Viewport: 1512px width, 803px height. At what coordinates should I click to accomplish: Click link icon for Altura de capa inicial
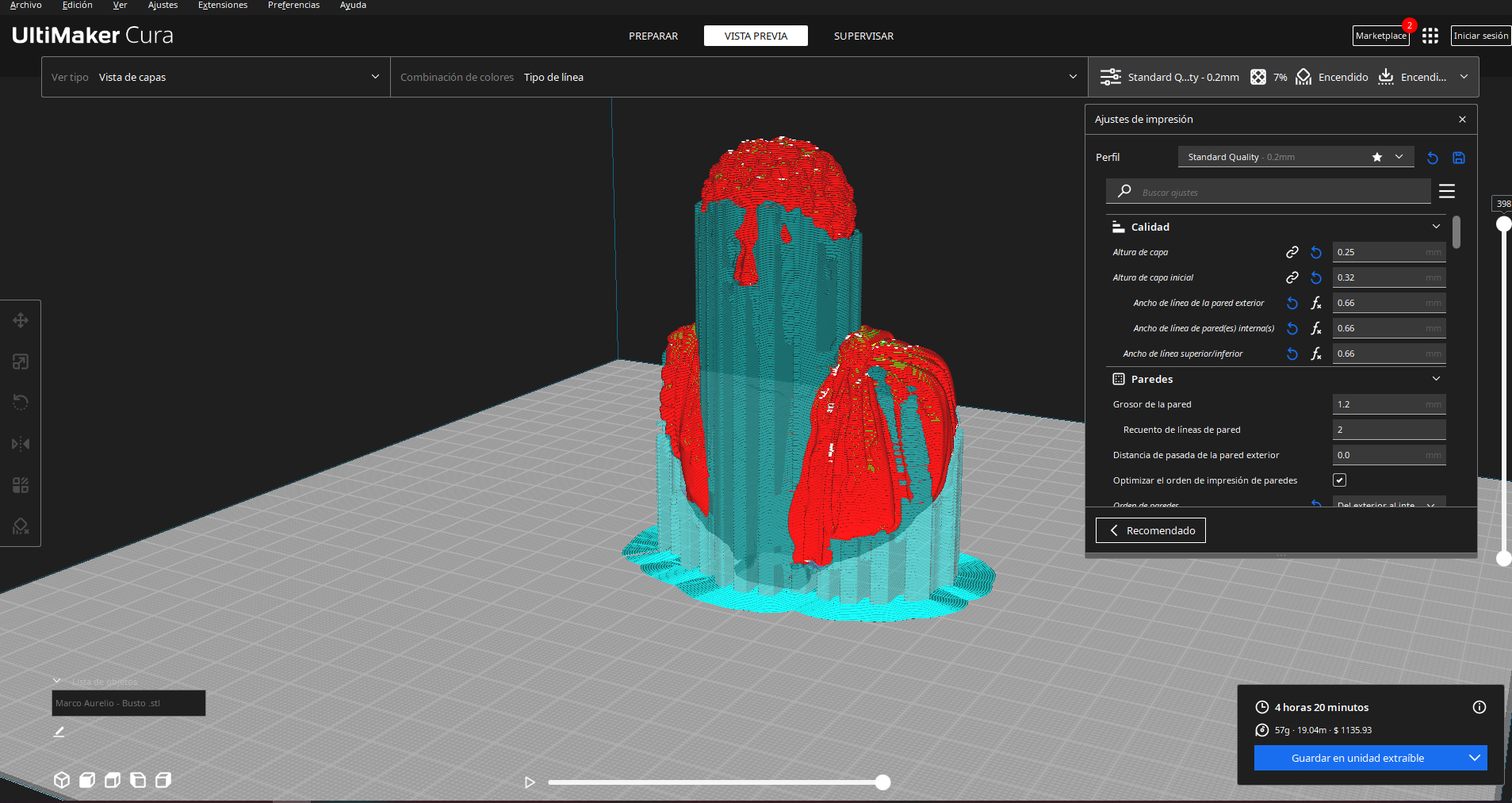[x=1292, y=277]
